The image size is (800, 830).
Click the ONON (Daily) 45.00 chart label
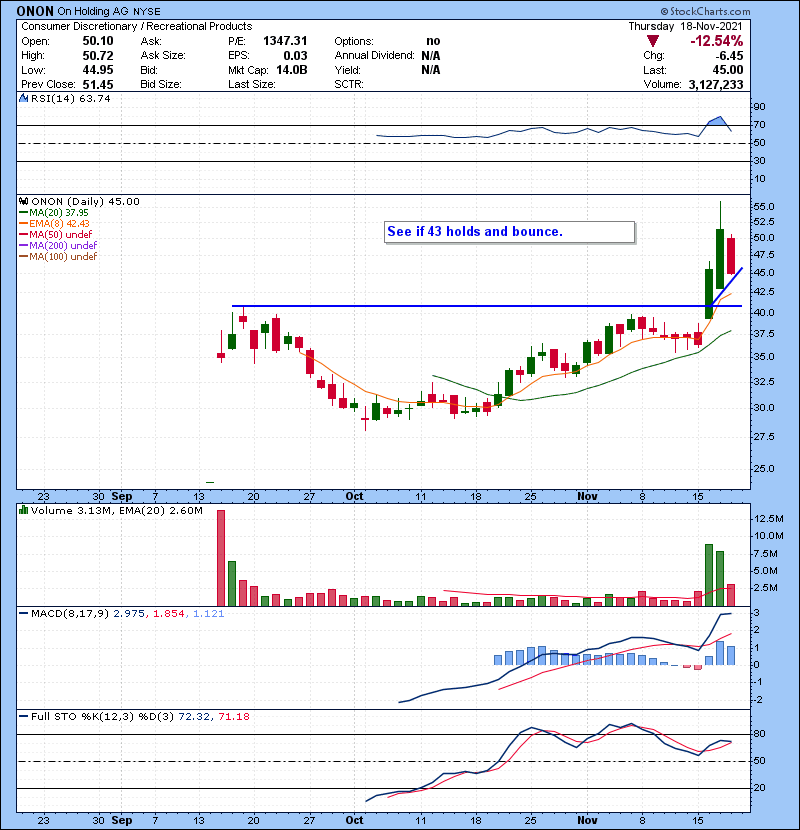85,202
